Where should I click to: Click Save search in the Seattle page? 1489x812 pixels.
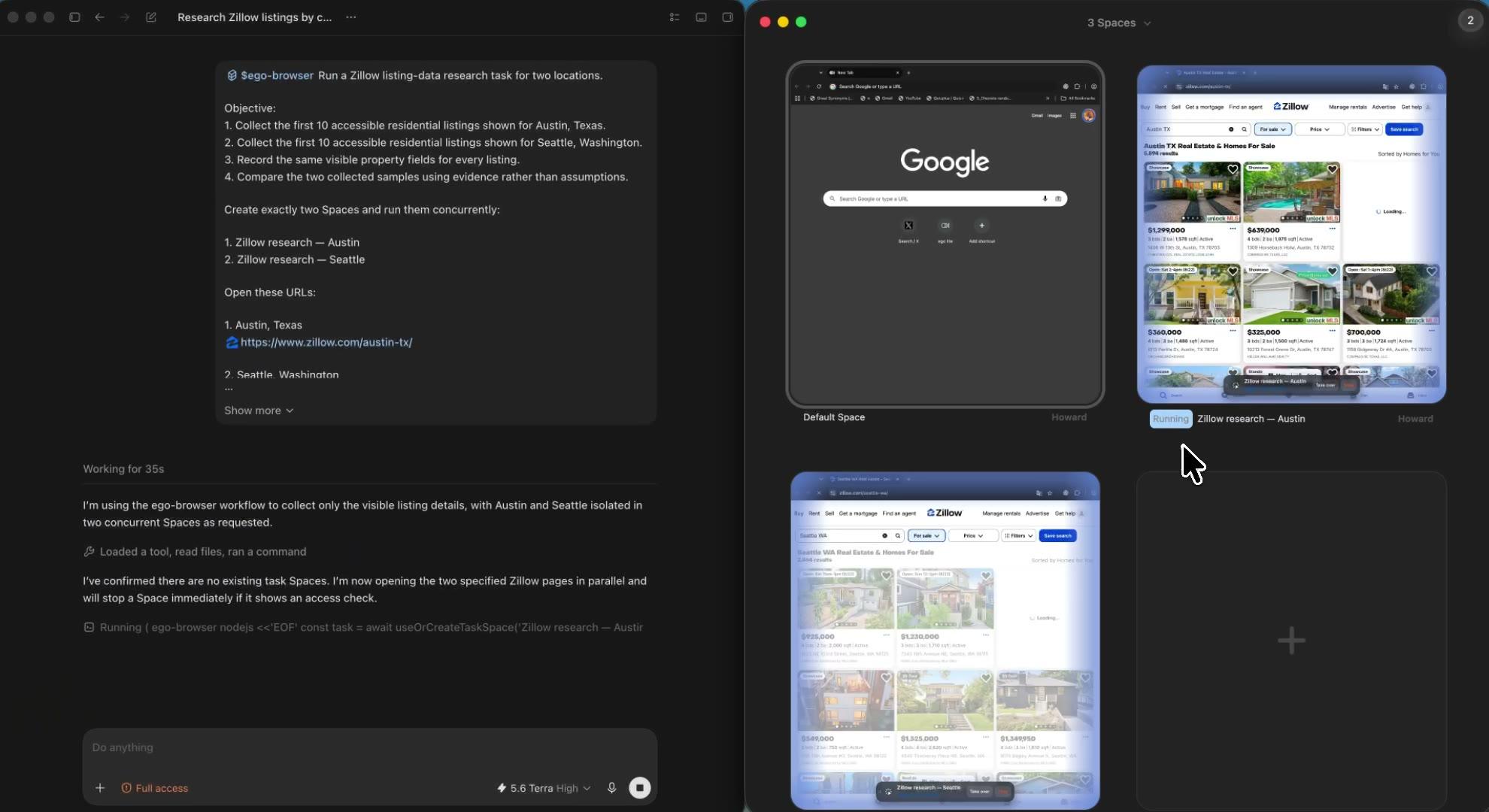(1057, 536)
